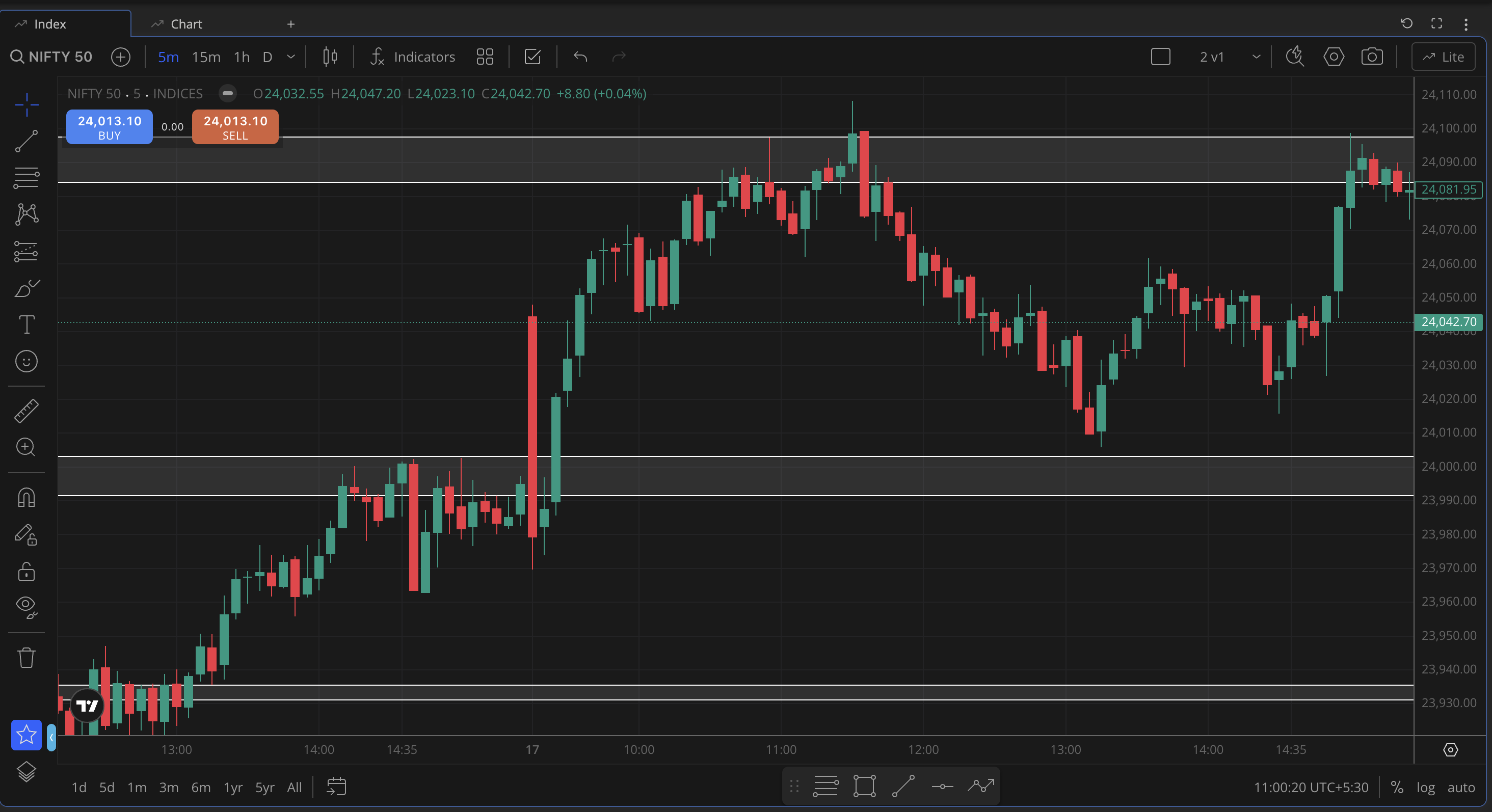Open the 2 v1 layout dropdown

(1229, 57)
